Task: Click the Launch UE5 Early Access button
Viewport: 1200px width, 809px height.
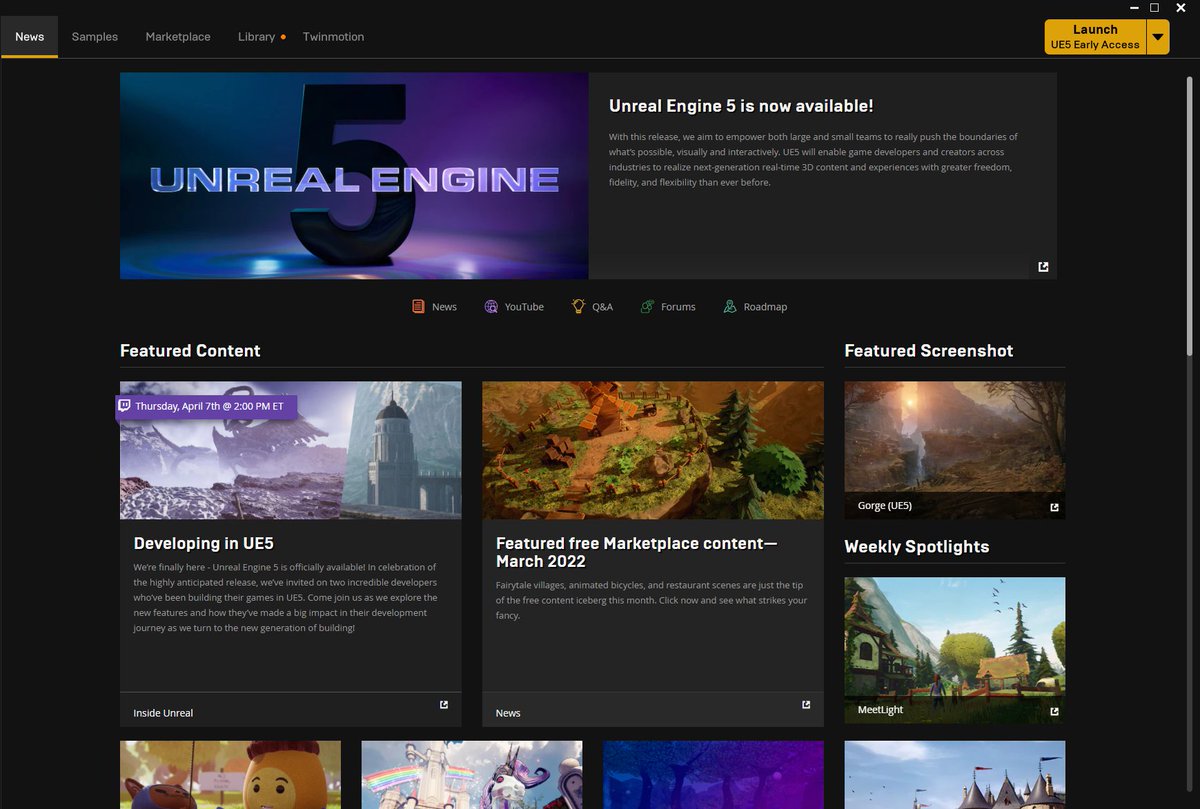Action: (x=1095, y=36)
